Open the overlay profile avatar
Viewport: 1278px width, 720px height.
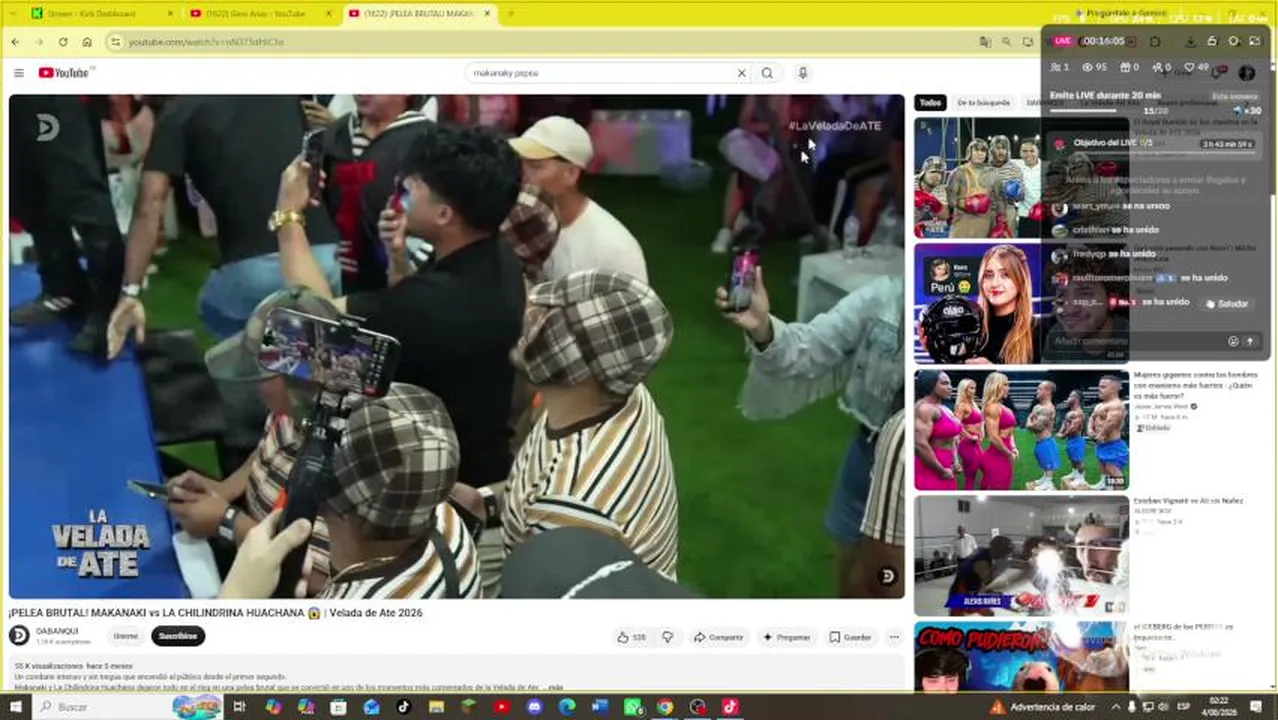(1246, 72)
